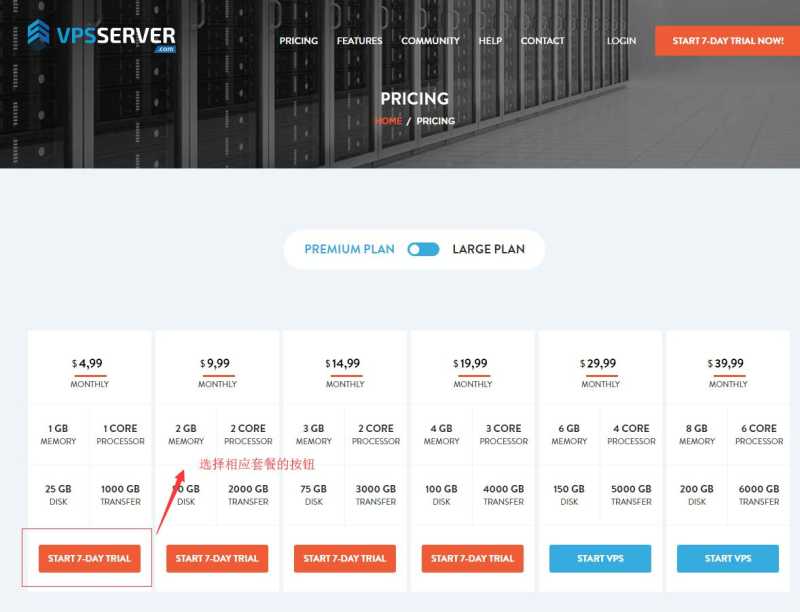The image size is (800, 612).
Task: Select the Premium Plan label
Action: pos(349,249)
